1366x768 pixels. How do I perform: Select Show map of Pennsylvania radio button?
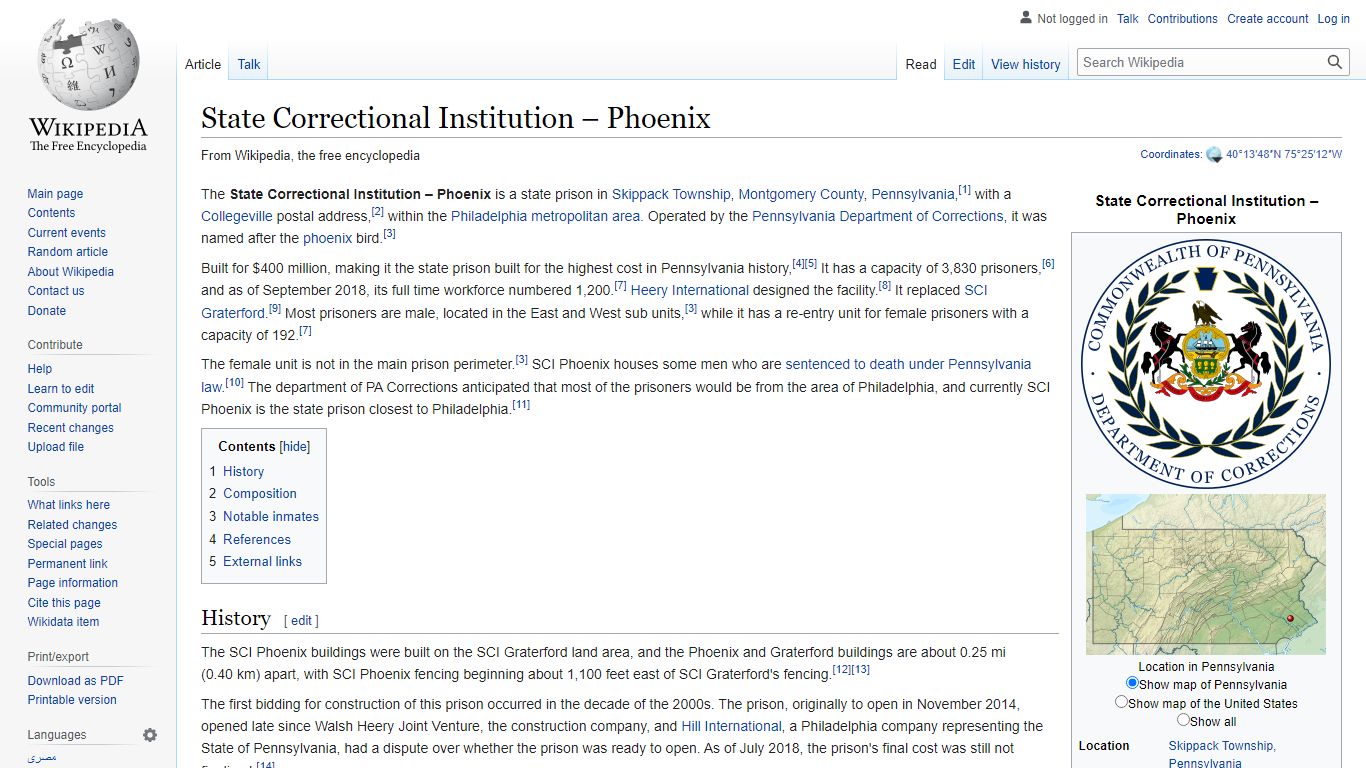tap(1132, 683)
